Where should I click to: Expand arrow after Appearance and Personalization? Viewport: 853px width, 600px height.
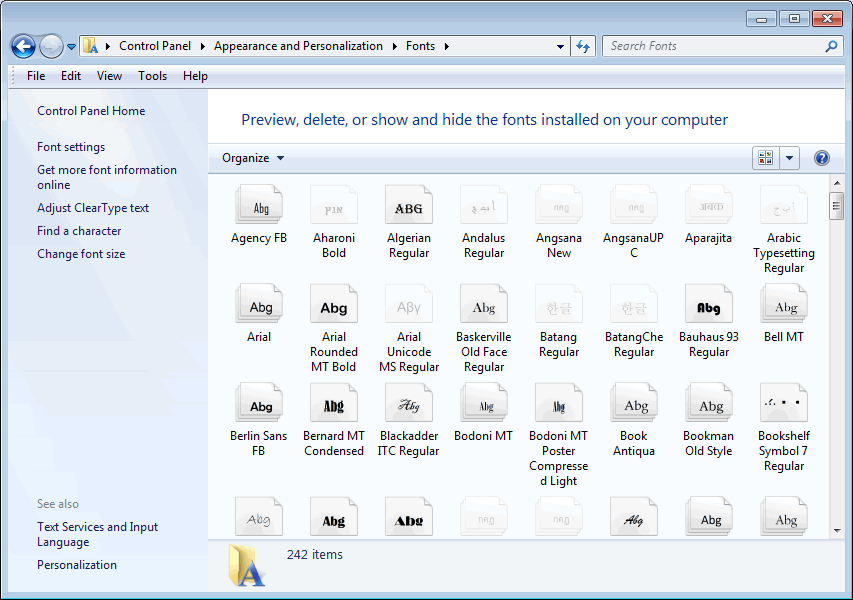pyautogui.click(x=395, y=47)
